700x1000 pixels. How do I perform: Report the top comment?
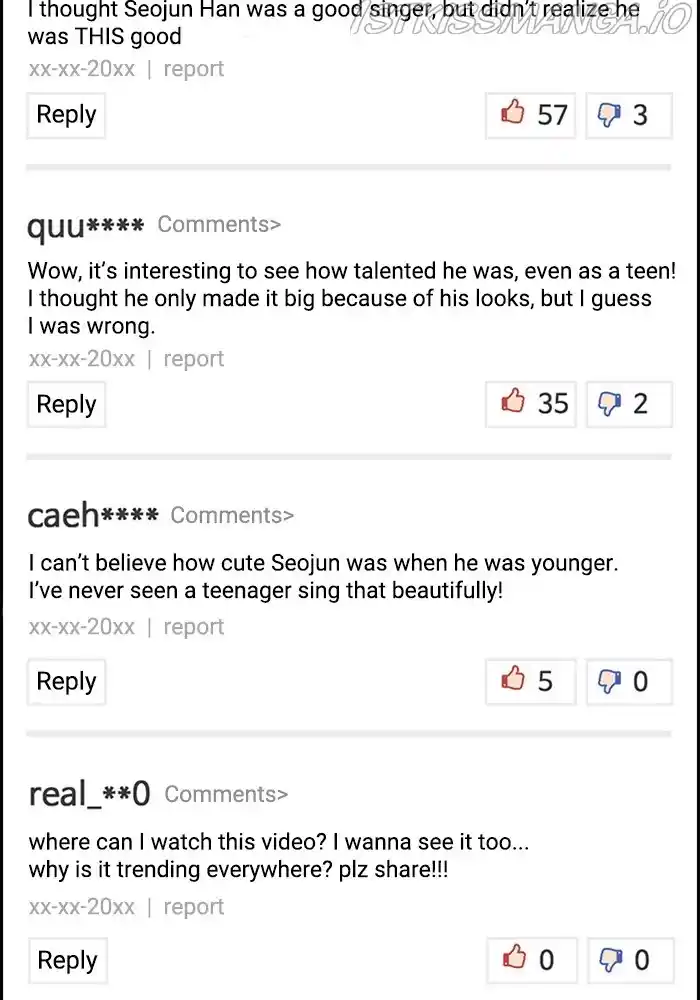193,69
